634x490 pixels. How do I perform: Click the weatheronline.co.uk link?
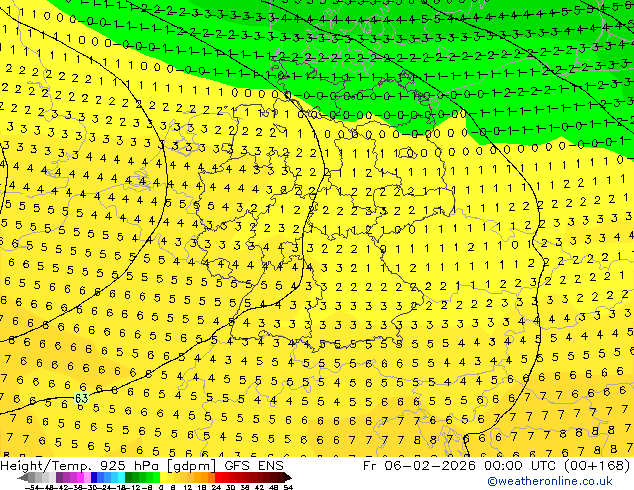[x=550, y=481]
